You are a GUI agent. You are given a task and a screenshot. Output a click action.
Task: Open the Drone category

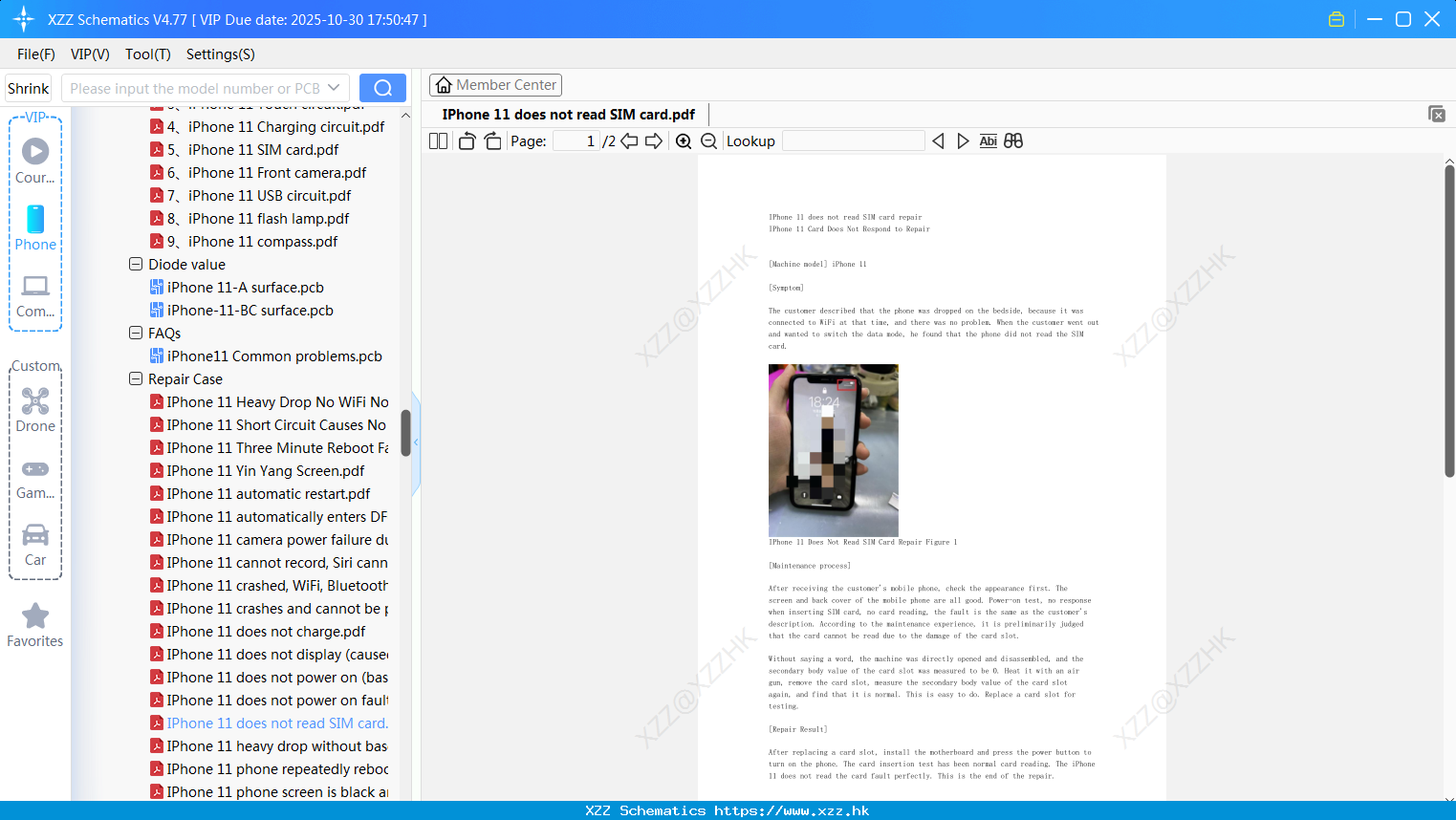(x=35, y=411)
